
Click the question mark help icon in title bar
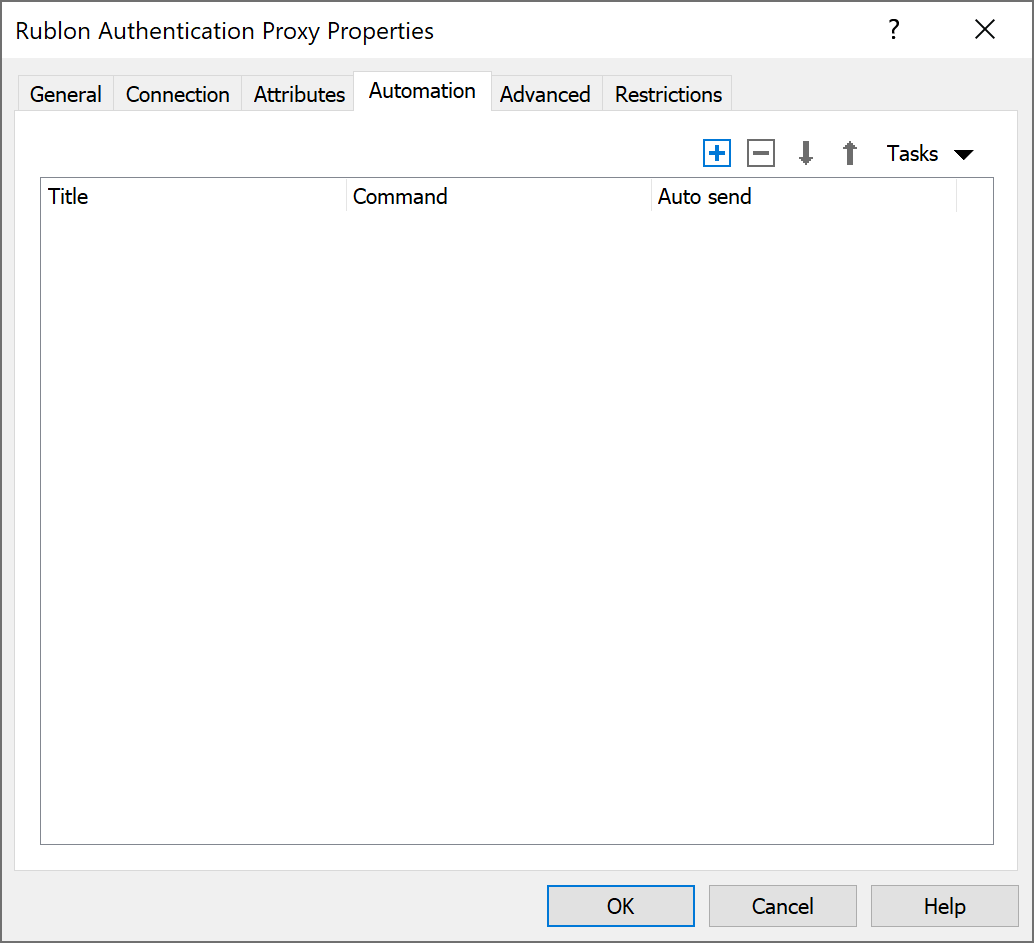[894, 30]
